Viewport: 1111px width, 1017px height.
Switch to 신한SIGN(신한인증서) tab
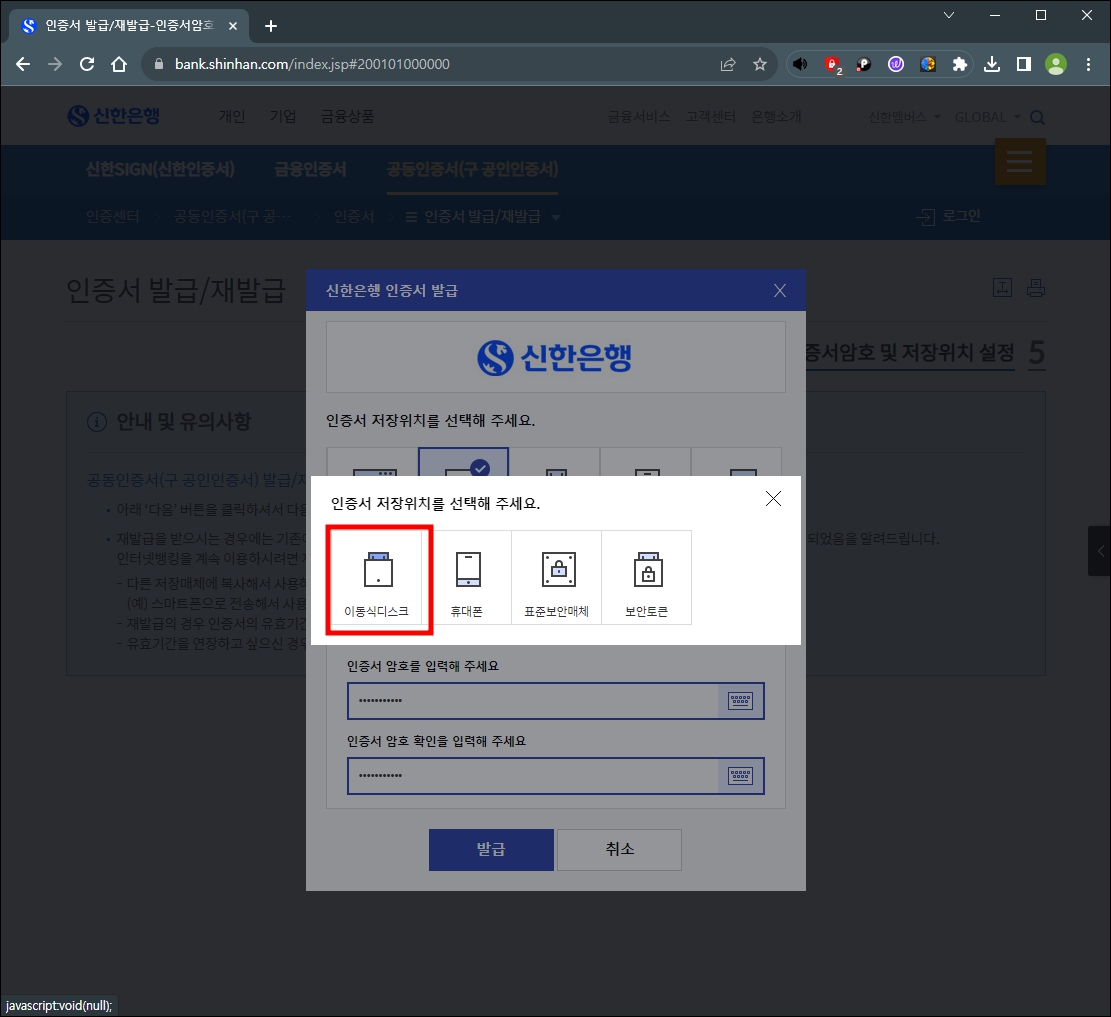coord(160,169)
